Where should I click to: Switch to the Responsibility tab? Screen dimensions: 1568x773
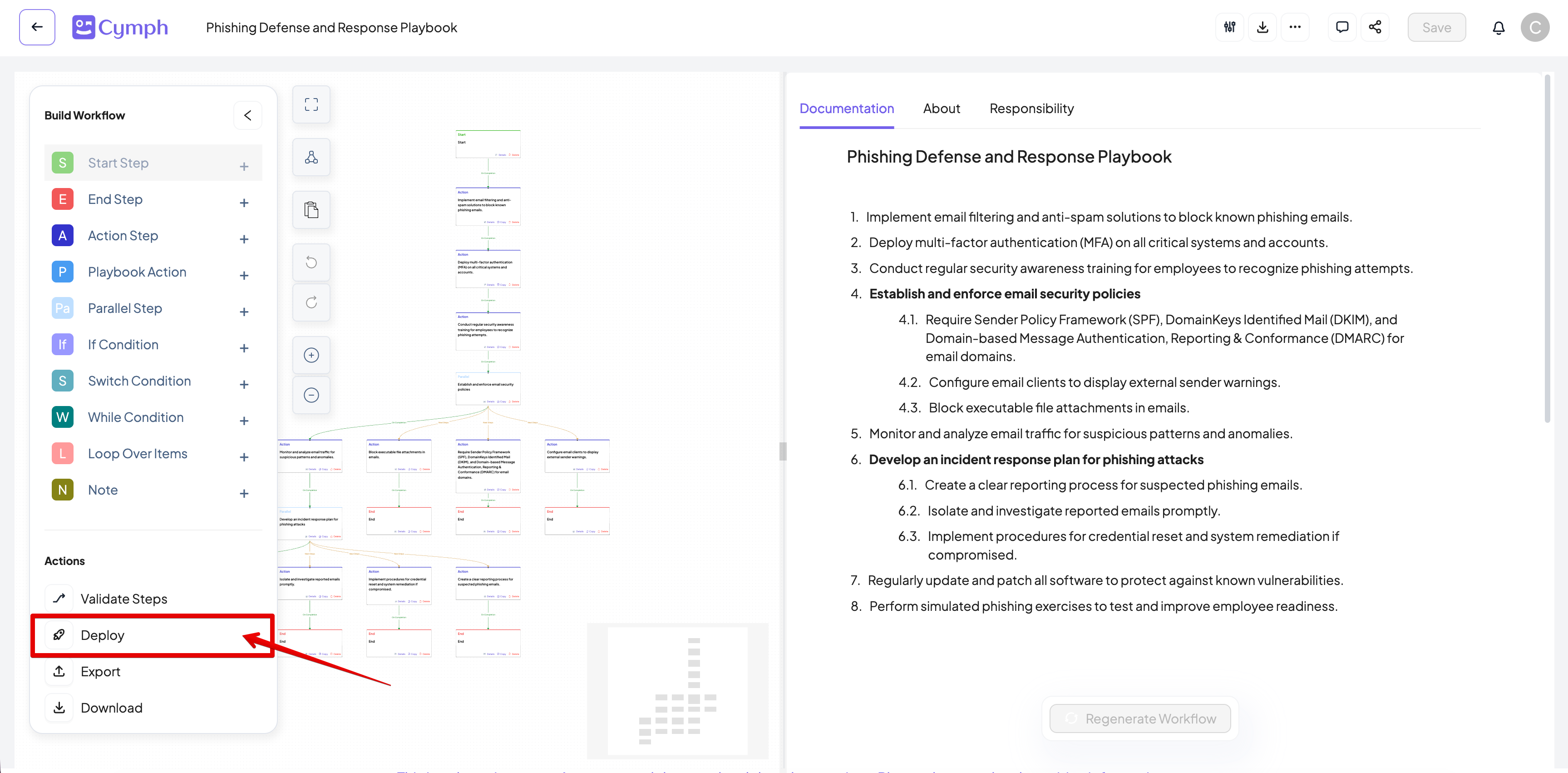tap(1031, 109)
